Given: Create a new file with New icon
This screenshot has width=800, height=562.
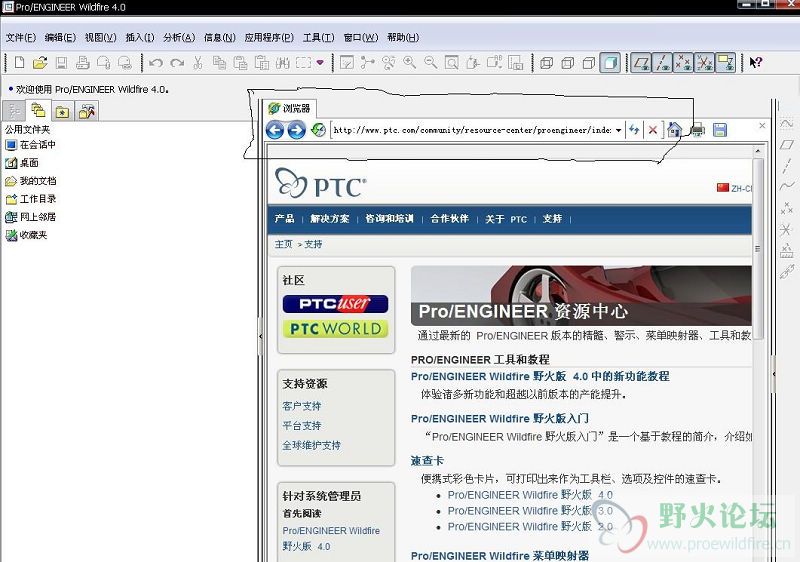Looking at the screenshot, I should [x=19, y=63].
